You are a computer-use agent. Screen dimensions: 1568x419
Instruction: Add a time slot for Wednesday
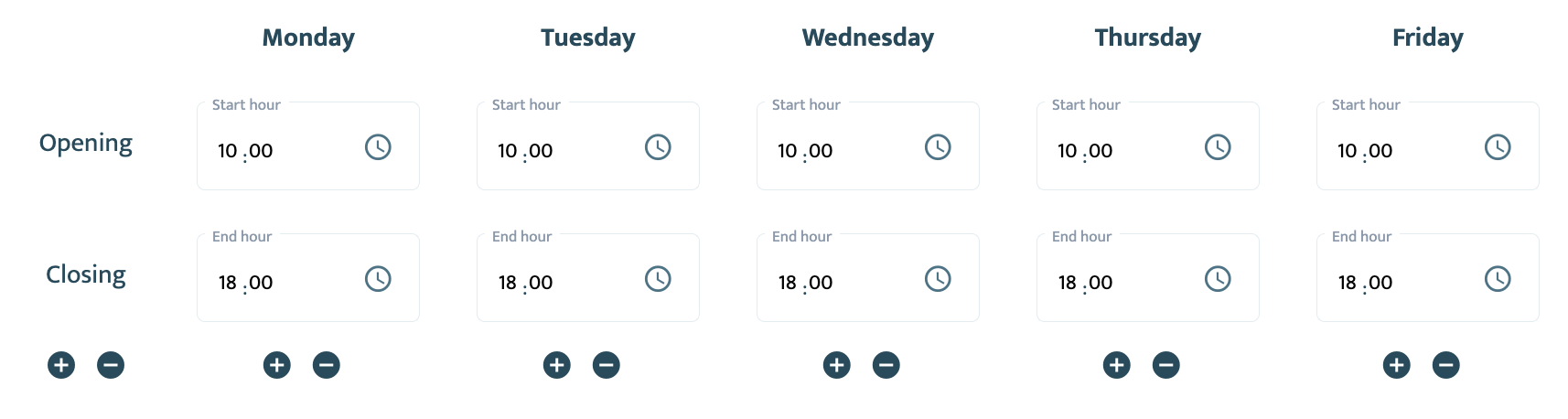837,365
